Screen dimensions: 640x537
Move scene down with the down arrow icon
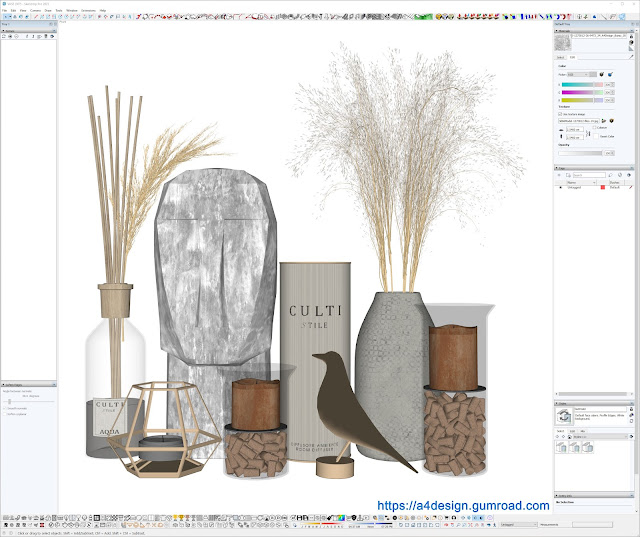33,36
